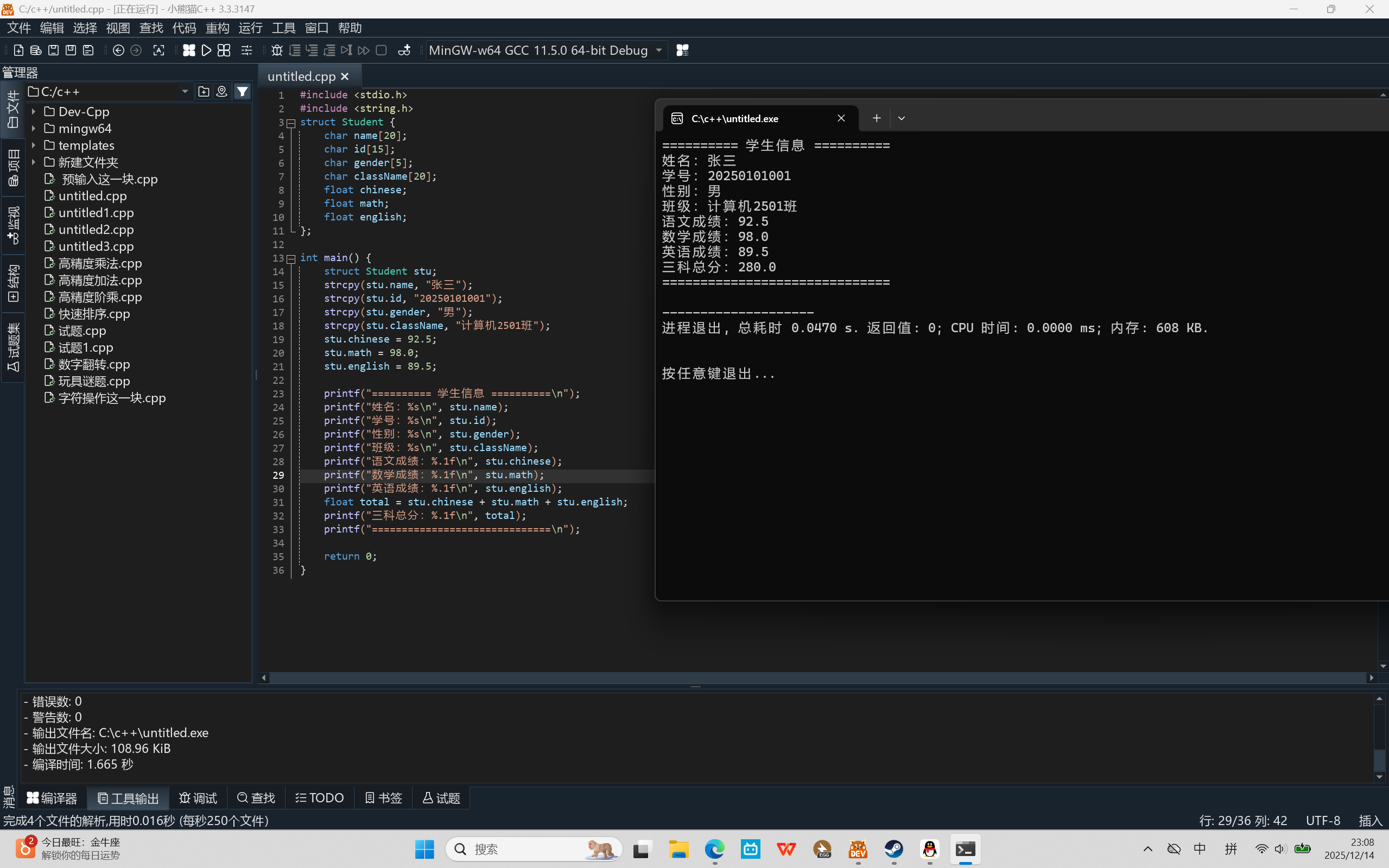
Task: Open the Steam icon on the taskbar
Action: (893, 849)
